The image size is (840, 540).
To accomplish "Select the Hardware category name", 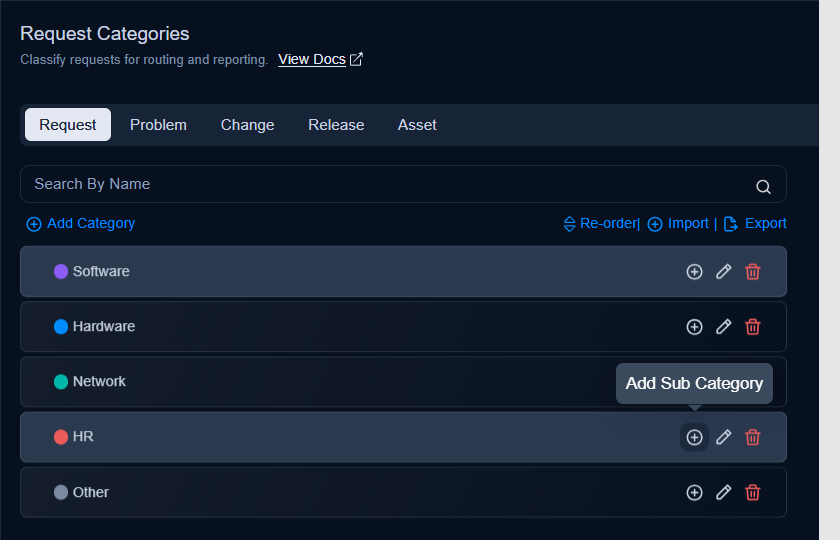I will pos(104,327).
